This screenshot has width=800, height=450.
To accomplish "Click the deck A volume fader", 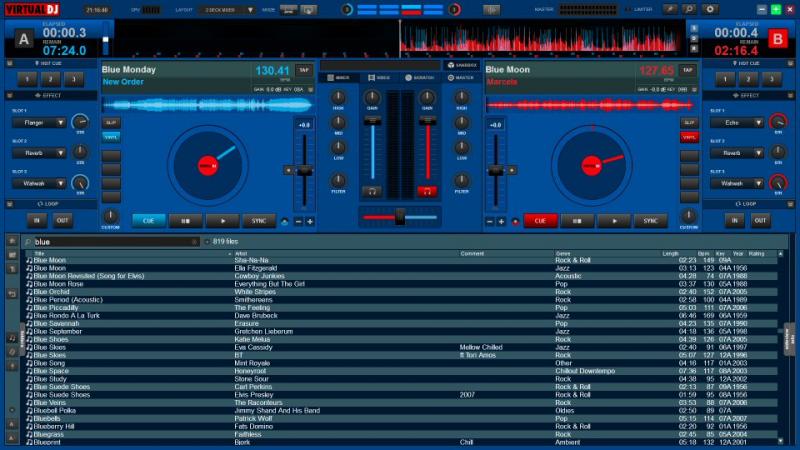I will 372,120.
